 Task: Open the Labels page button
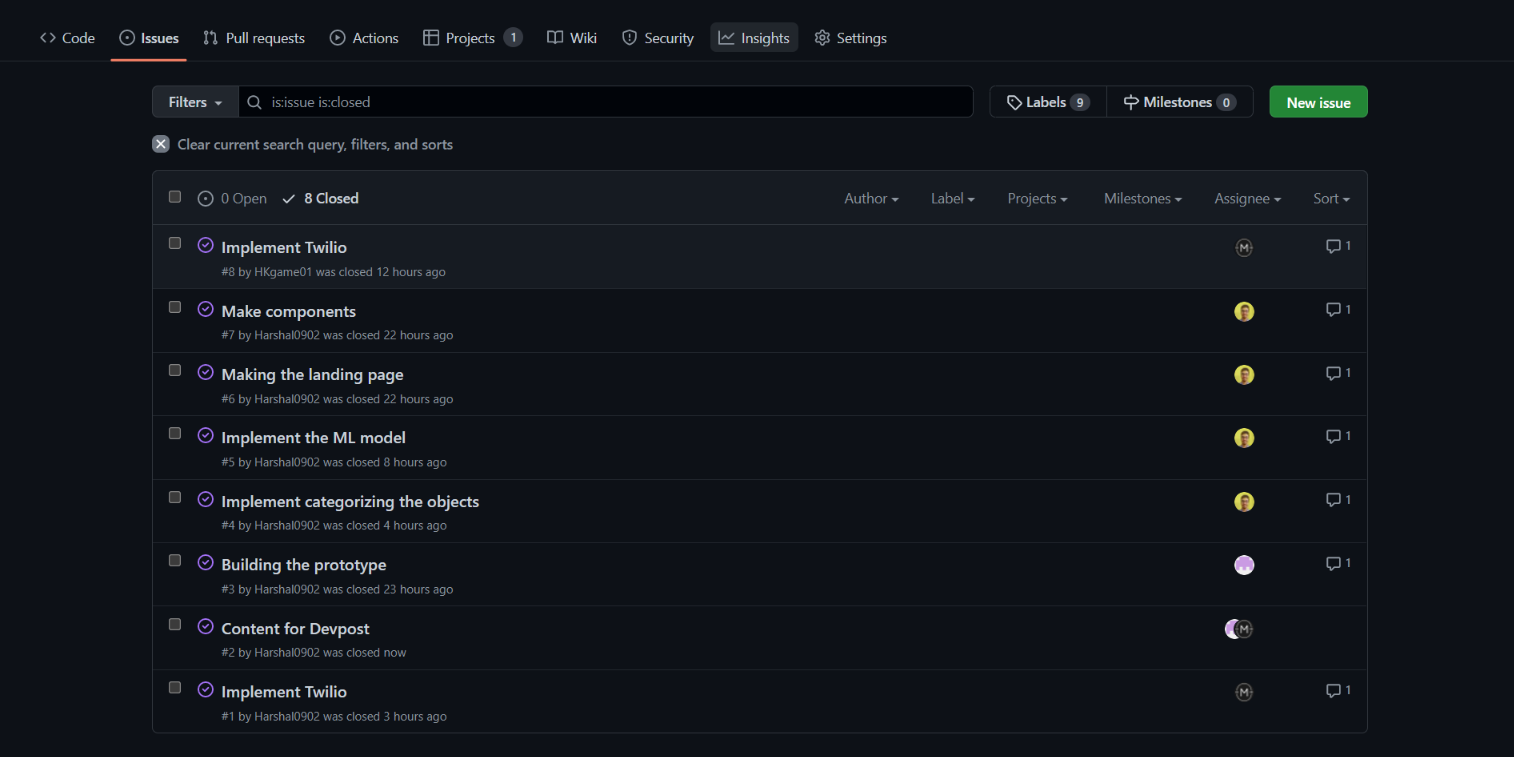click(x=1048, y=102)
